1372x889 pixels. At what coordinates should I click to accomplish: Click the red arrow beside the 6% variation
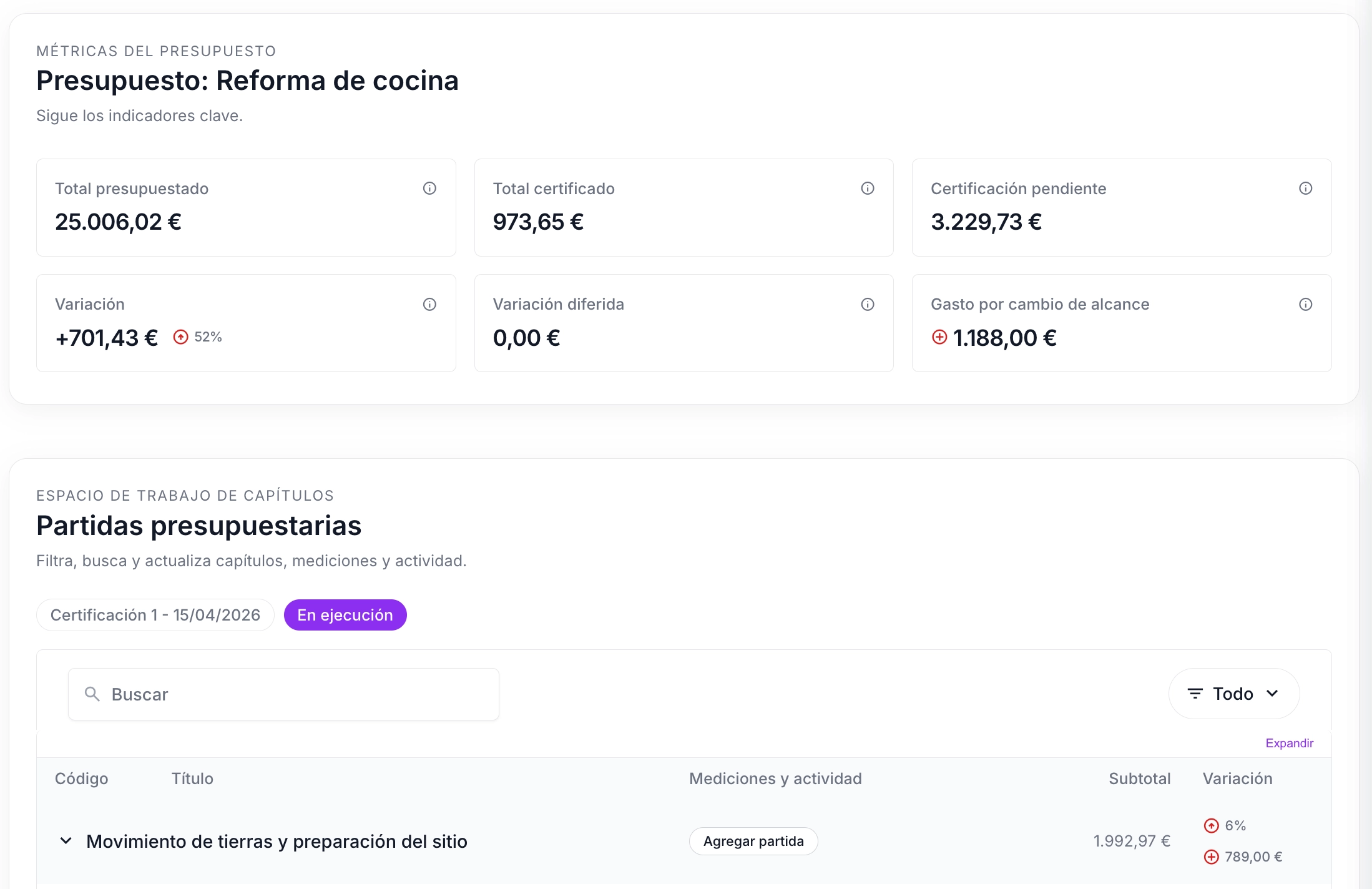click(x=1212, y=825)
